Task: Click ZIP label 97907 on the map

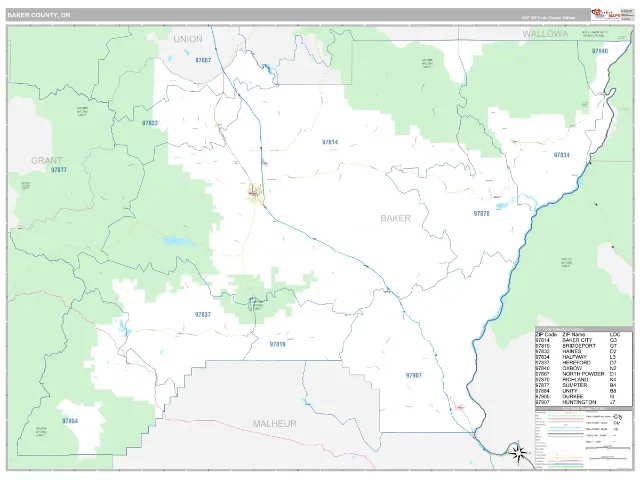Action: coord(413,376)
